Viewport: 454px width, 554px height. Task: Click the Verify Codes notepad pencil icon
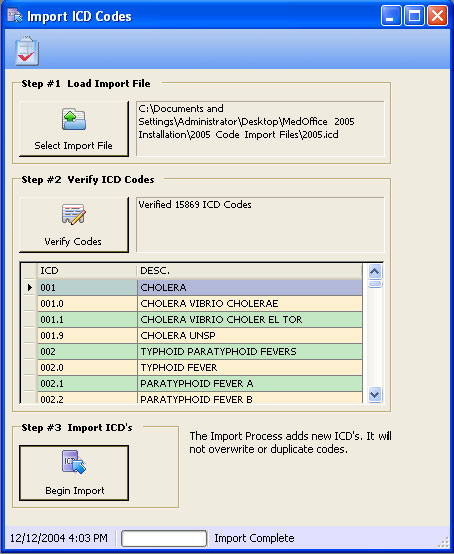pyautogui.click(x=73, y=214)
